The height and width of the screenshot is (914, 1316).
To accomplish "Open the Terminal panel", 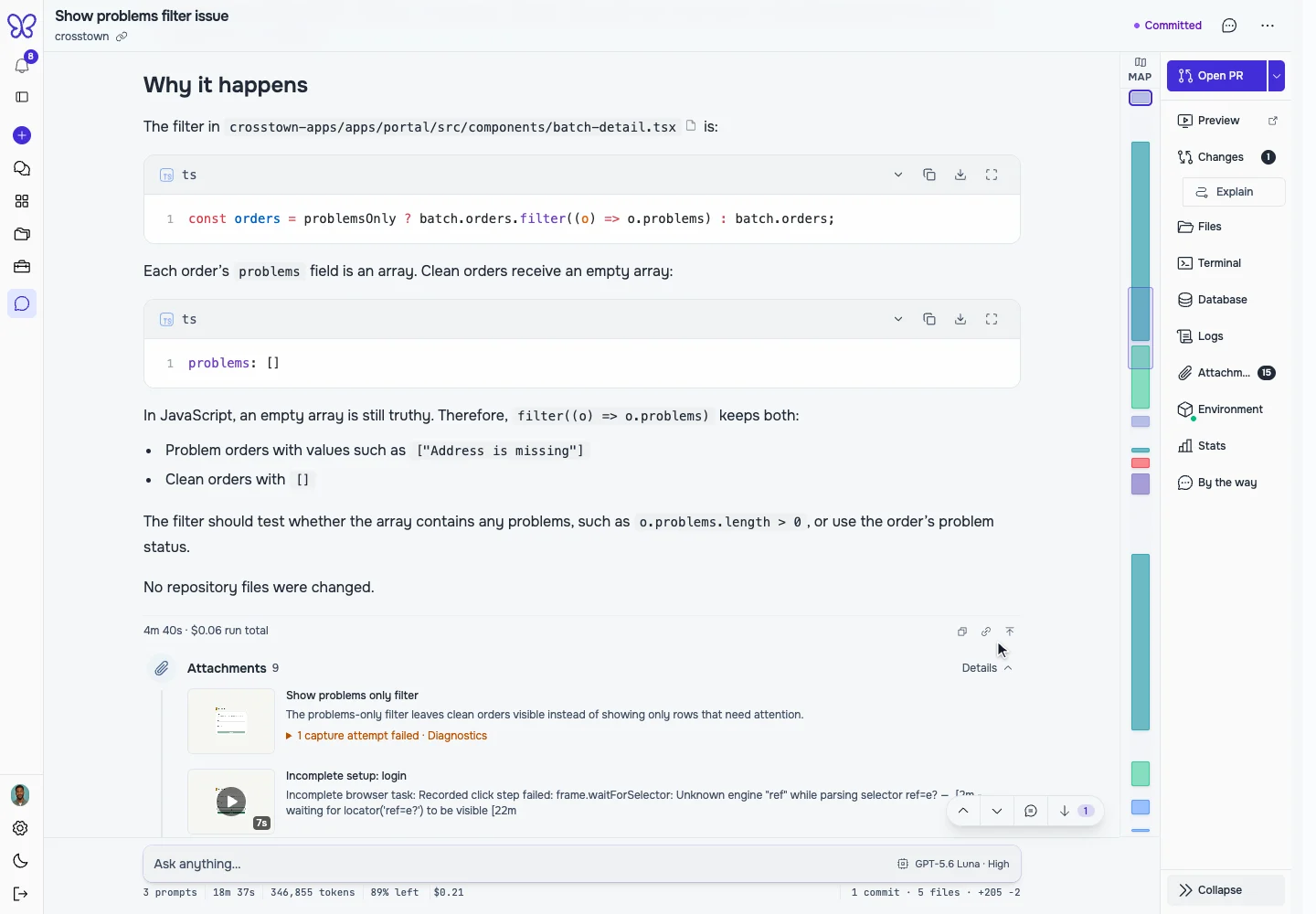I will (x=1210, y=263).
